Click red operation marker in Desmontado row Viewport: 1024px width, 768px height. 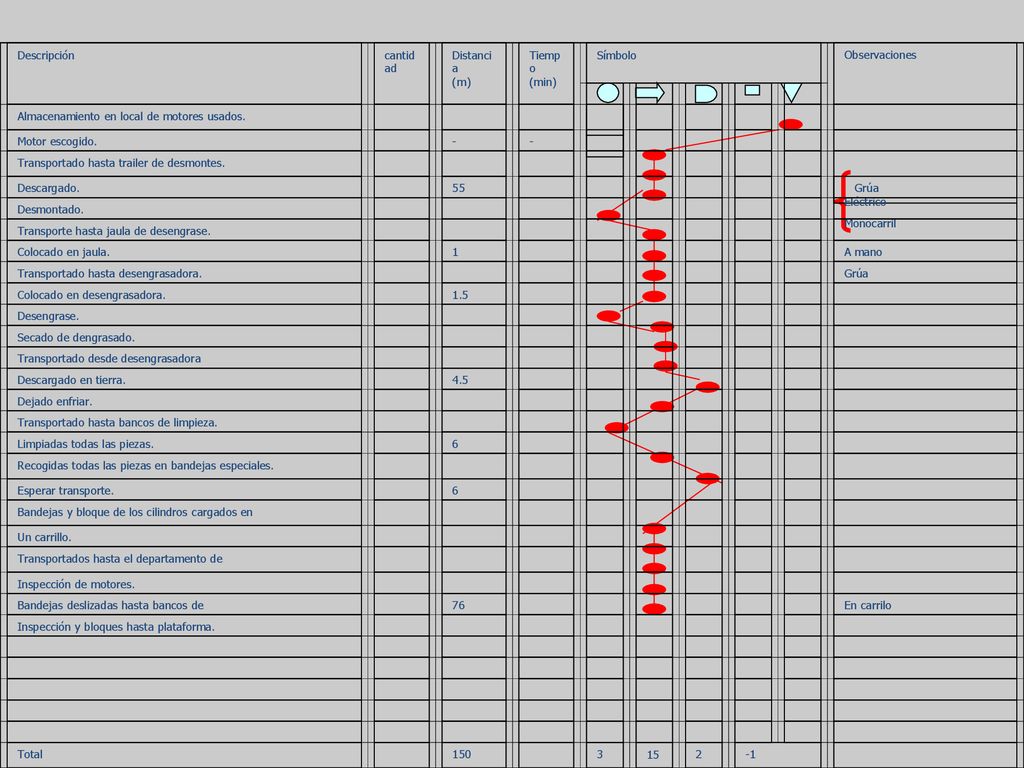click(609, 215)
